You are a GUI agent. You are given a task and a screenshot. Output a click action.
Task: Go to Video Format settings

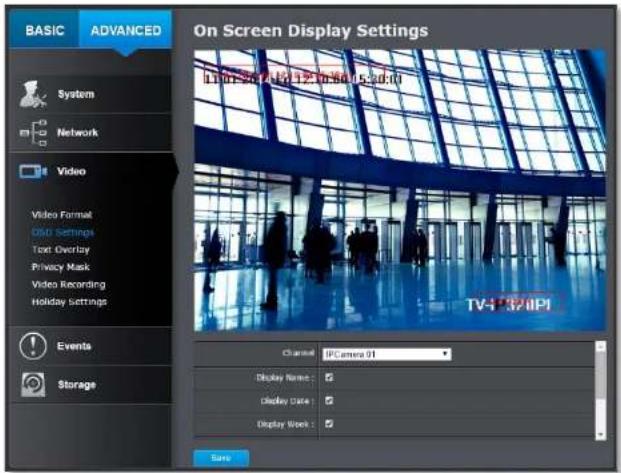pyautogui.click(x=62, y=215)
